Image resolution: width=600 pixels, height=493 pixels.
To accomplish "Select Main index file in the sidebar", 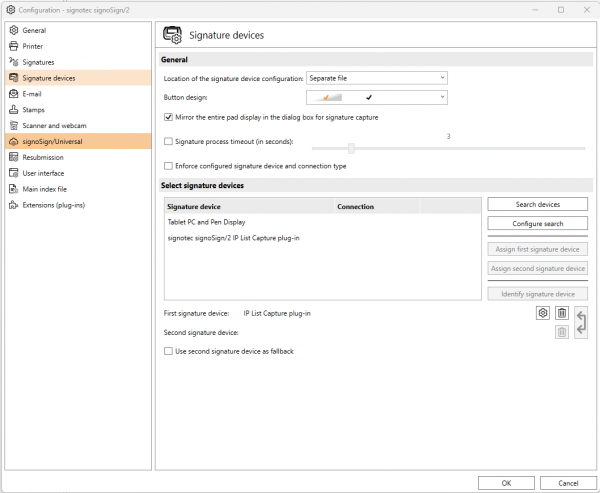I will point(78,189).
